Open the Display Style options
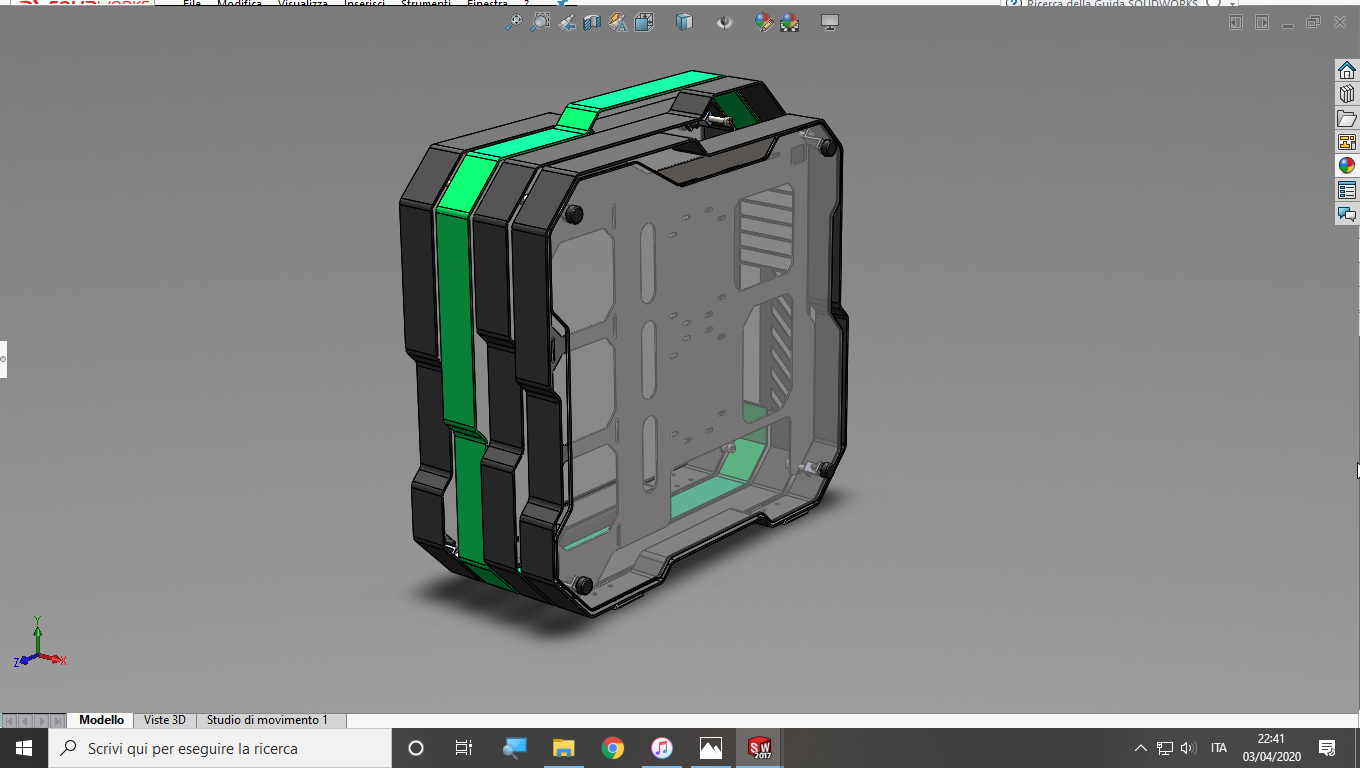The width and height of the screenshot is (1360, 768). (x=684, y=22)
